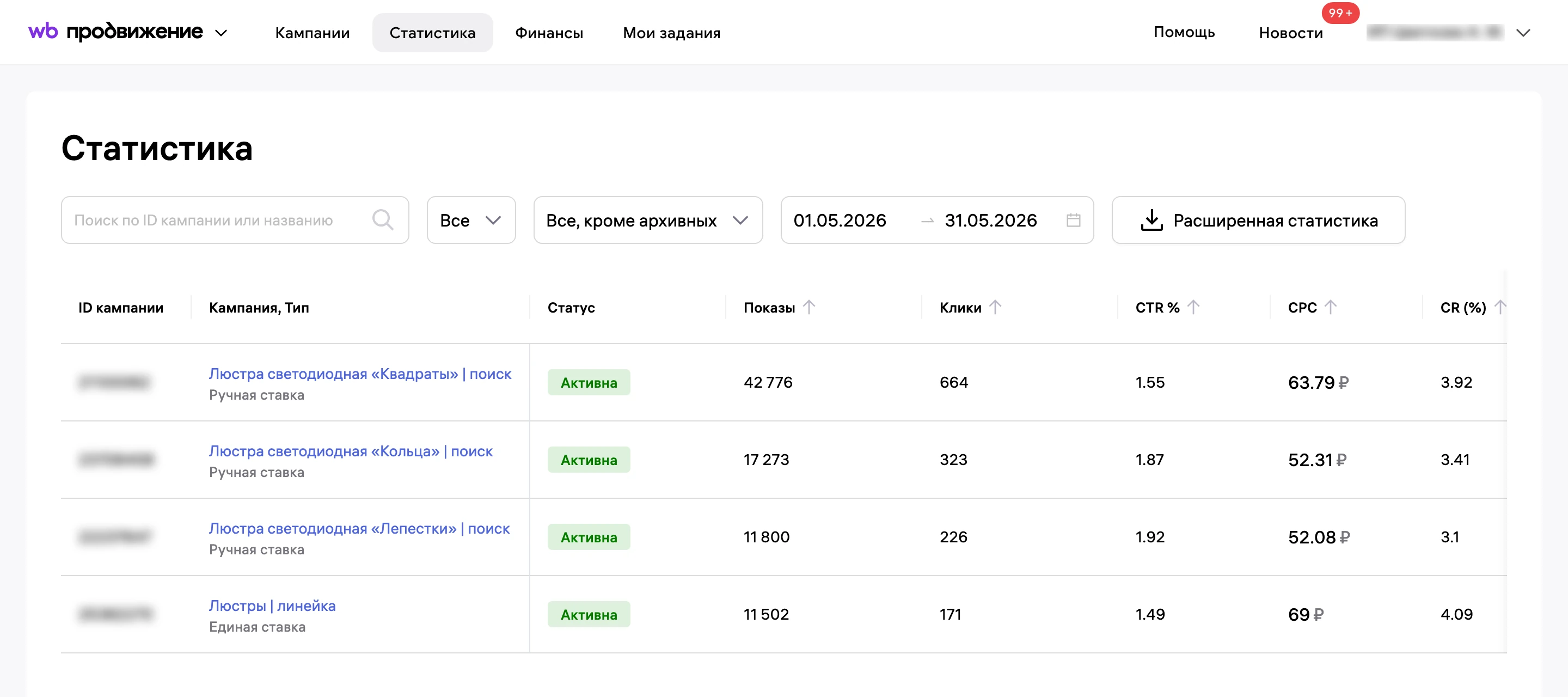Image resolution: width=1568 pixels, height=697 pixels.
Task: Expand the chevron next to Продвижение logo
Action: point(221,33)
